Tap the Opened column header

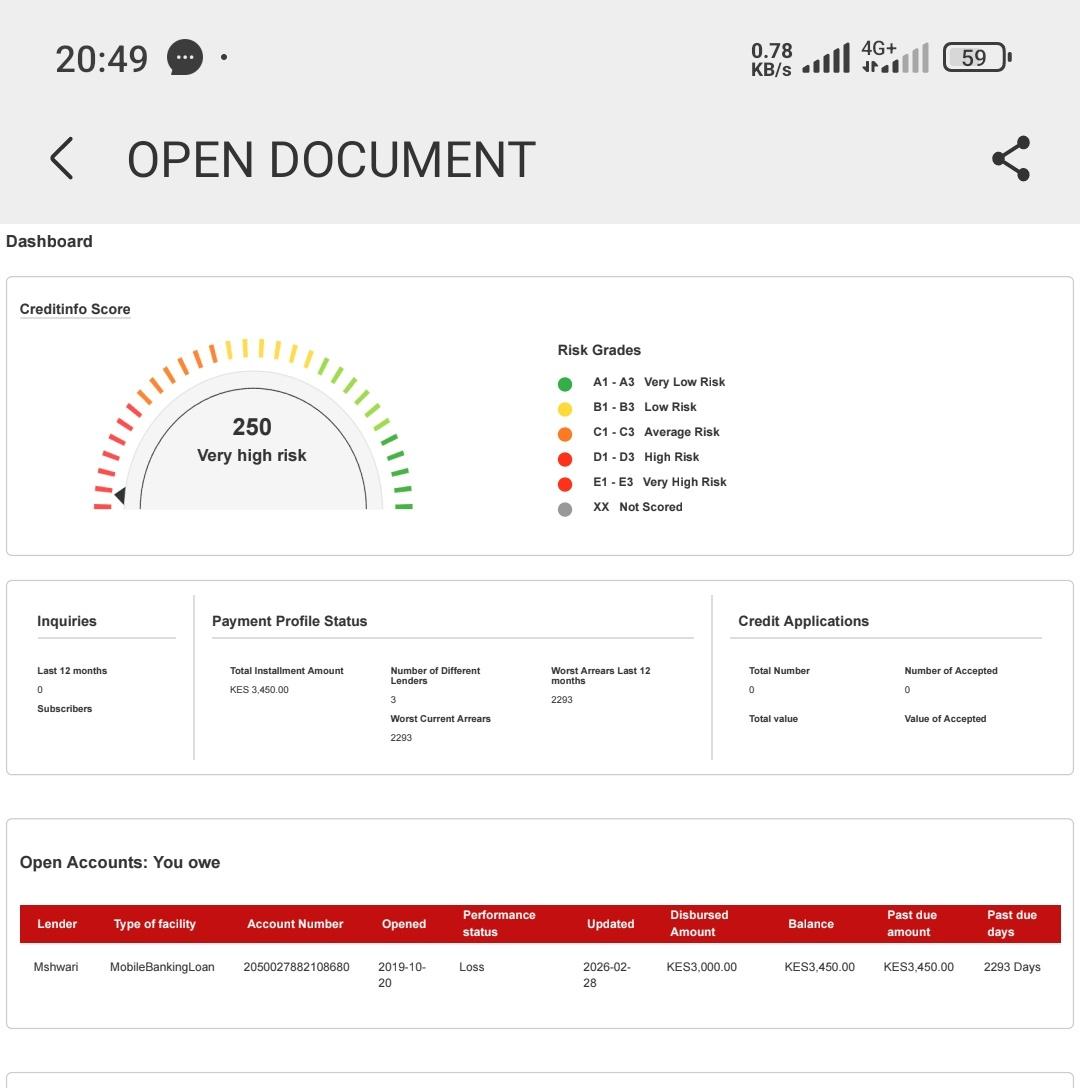pos(404,924)
